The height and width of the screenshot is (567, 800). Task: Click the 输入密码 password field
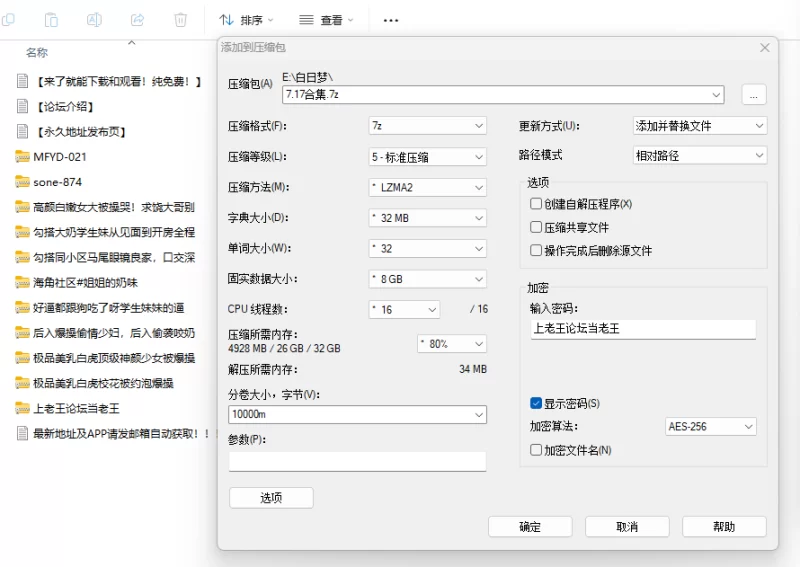click(x=643, y=329)
